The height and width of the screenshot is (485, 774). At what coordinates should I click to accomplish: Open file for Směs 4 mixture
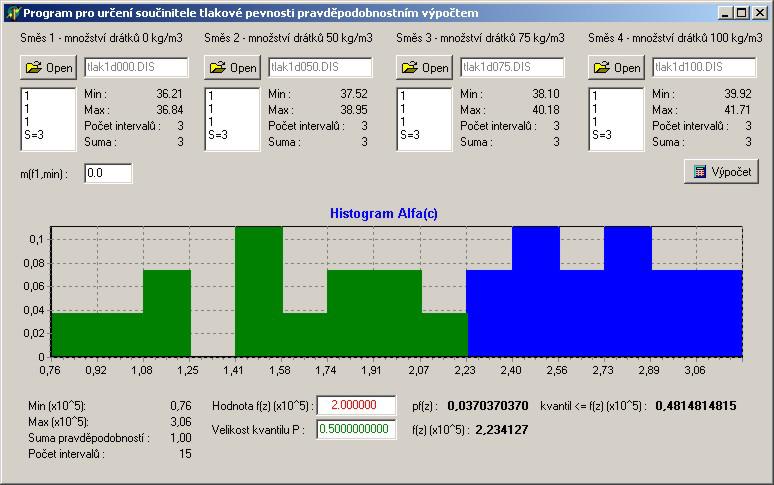pos(617,68)
